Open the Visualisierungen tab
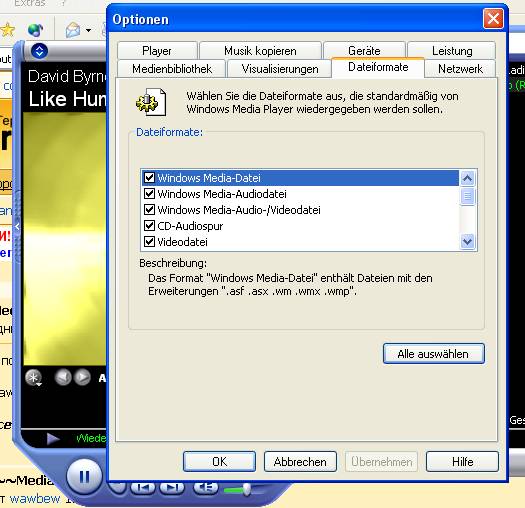 click(x=280, y=69)
